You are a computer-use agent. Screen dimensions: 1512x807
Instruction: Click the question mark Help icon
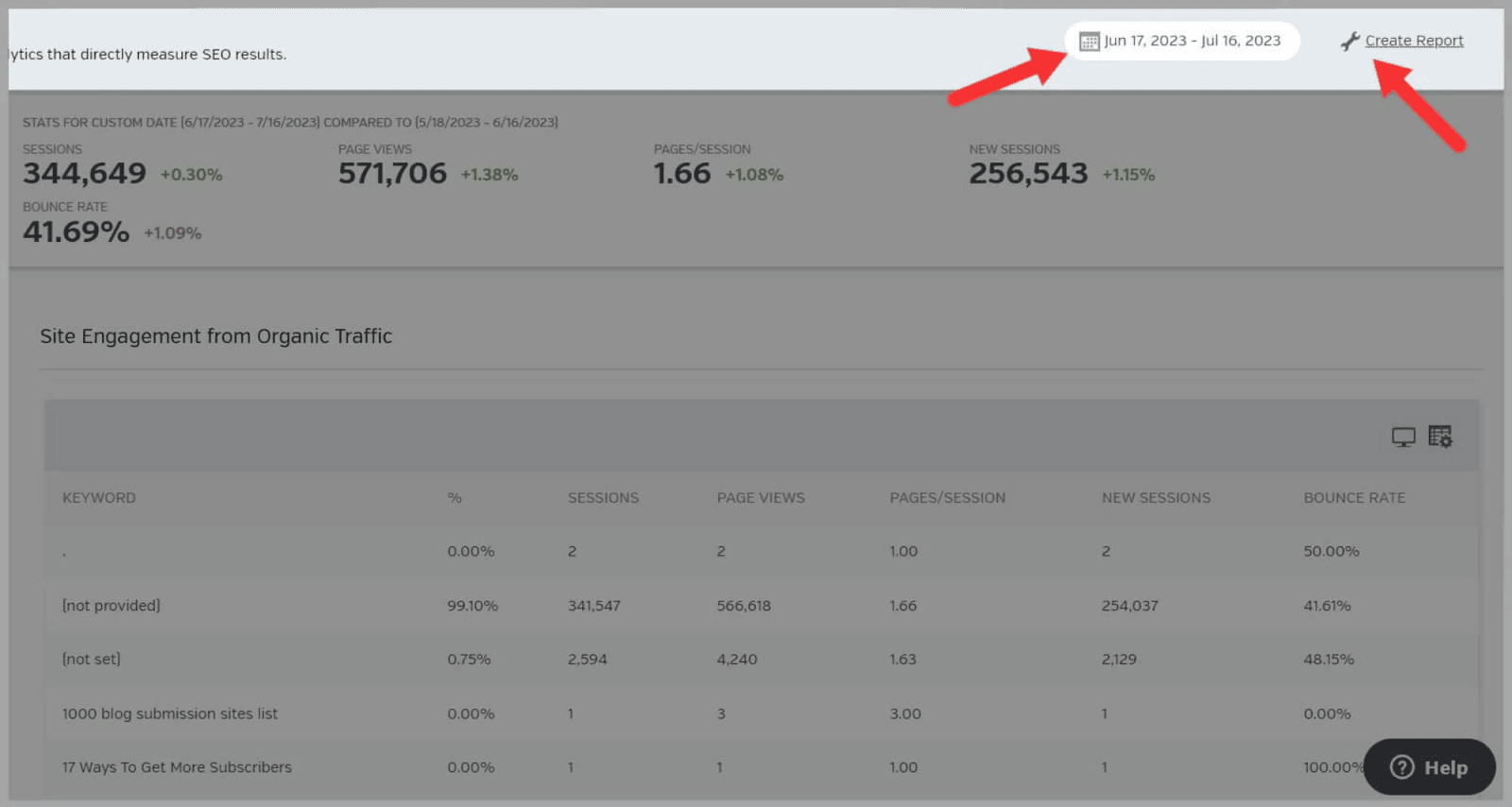click(1402, 767)
